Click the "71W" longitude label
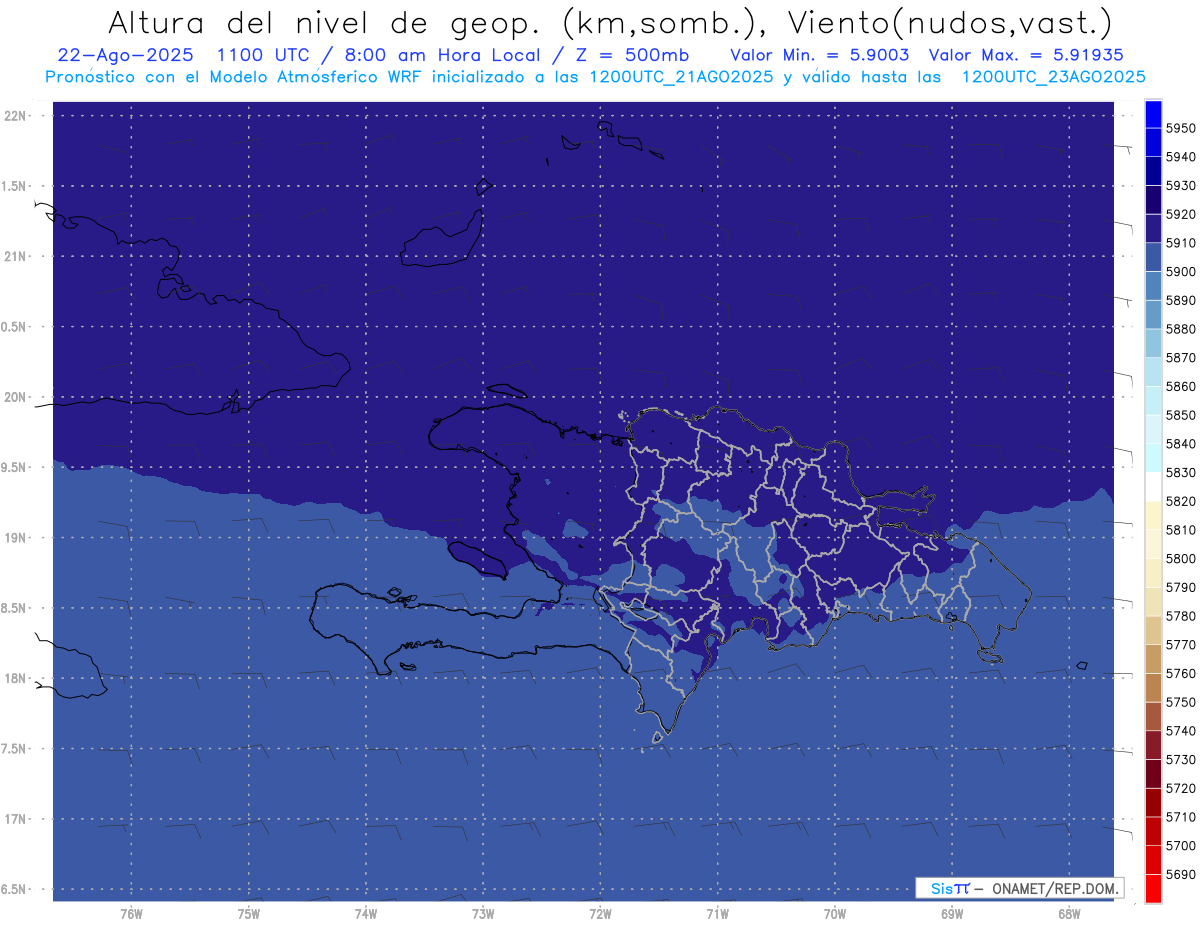 pos(717,913)
